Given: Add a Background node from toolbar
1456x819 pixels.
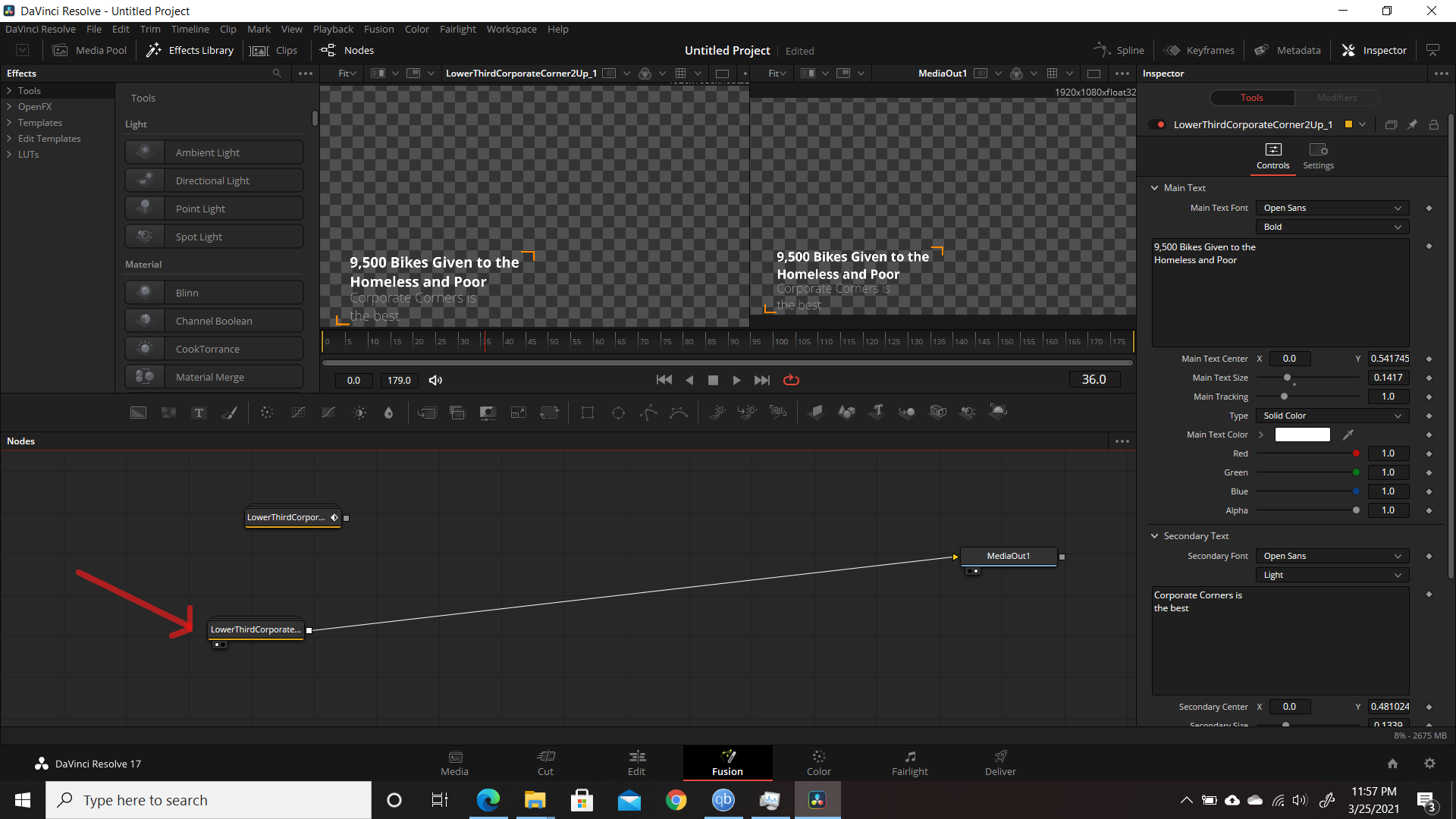Looking at the screenshot, I should 138,413.
